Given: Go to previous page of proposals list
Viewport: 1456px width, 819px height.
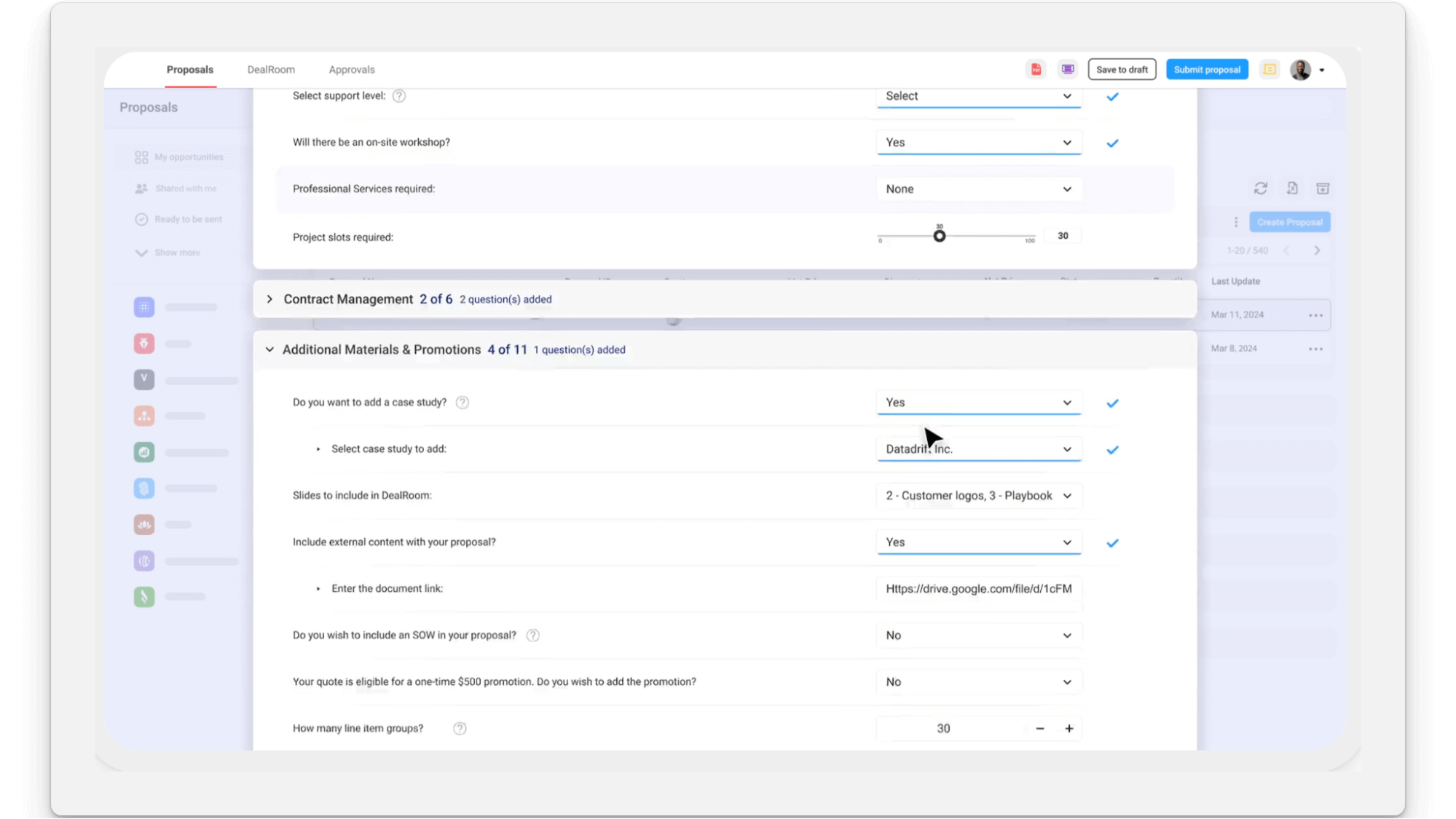Looking at the screenshot, I should coord(1287,250).
